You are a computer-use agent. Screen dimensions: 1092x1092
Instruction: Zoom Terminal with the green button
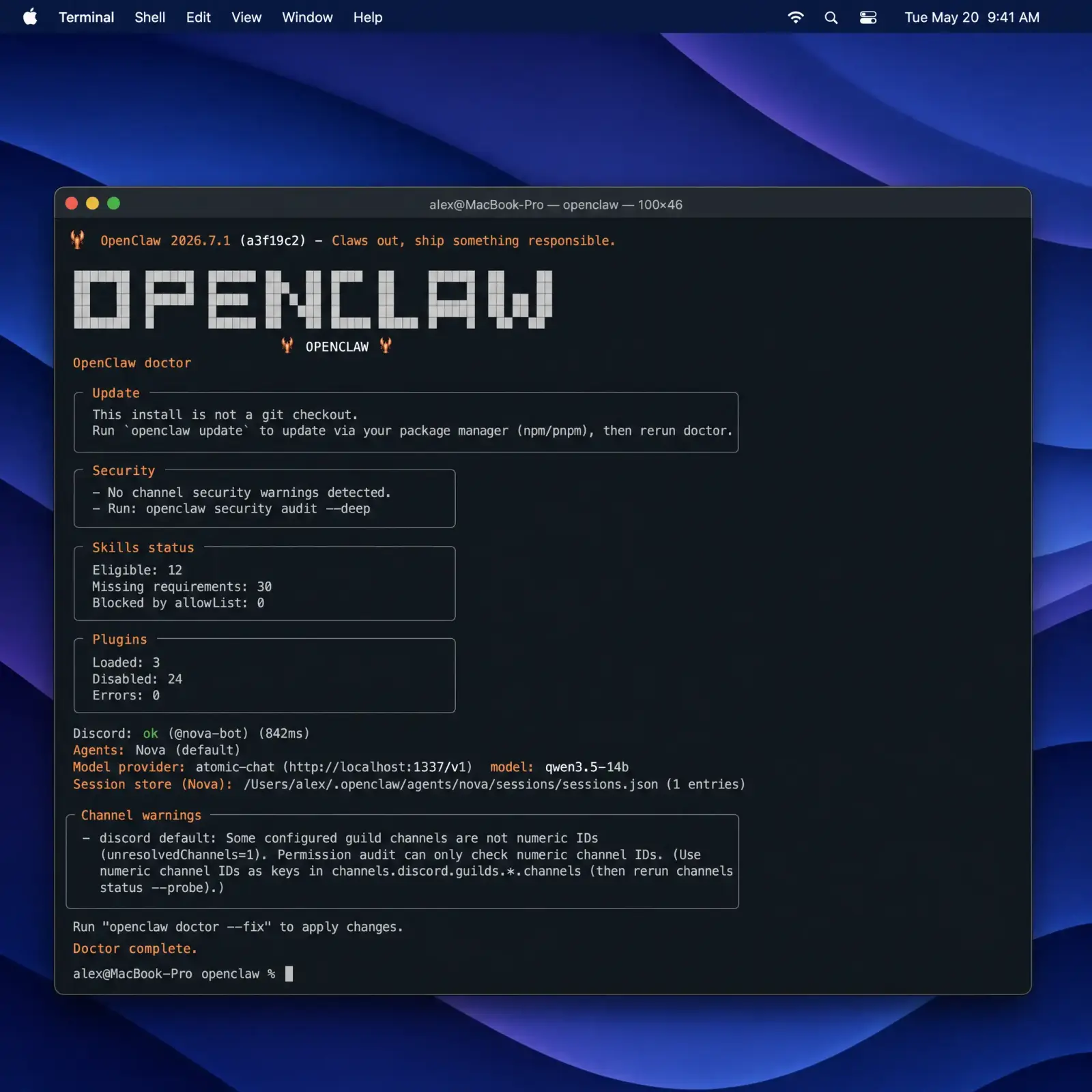(x=113, y=203)
